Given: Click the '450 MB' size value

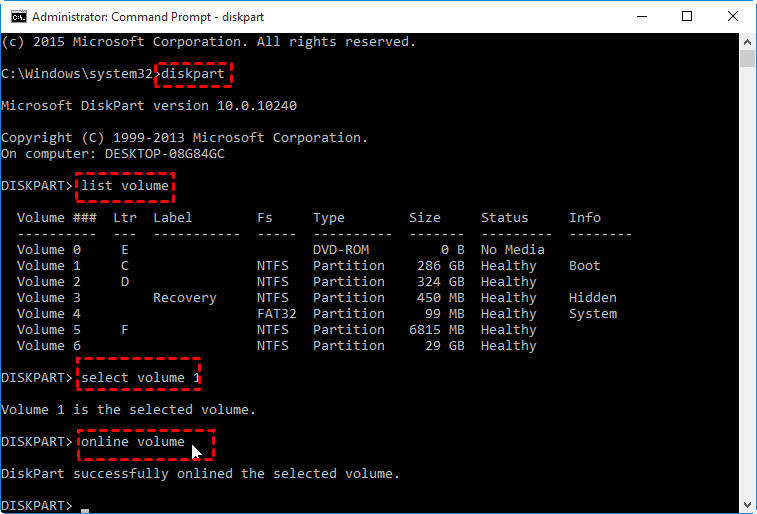Looking at the screenshot, I should [x=441, y=297].
